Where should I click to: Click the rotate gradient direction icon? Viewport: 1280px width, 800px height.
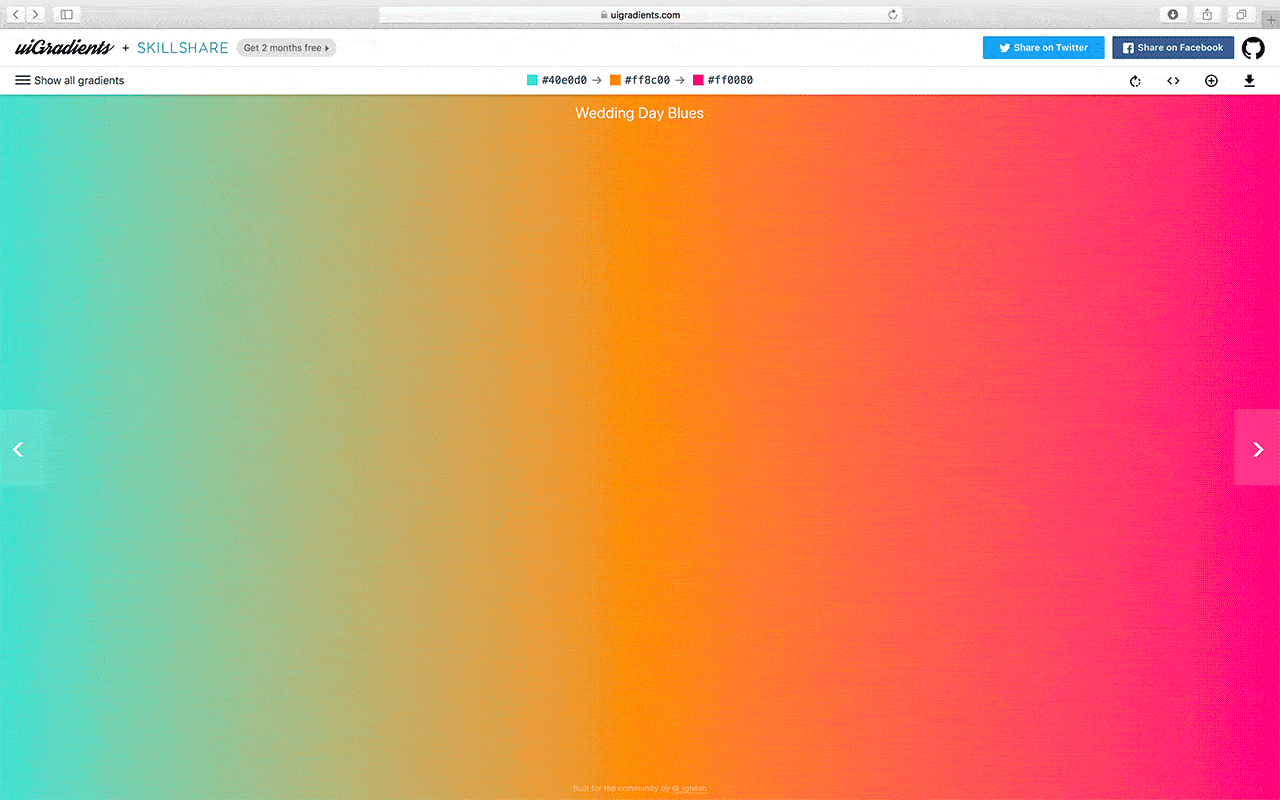[1135, 81]
